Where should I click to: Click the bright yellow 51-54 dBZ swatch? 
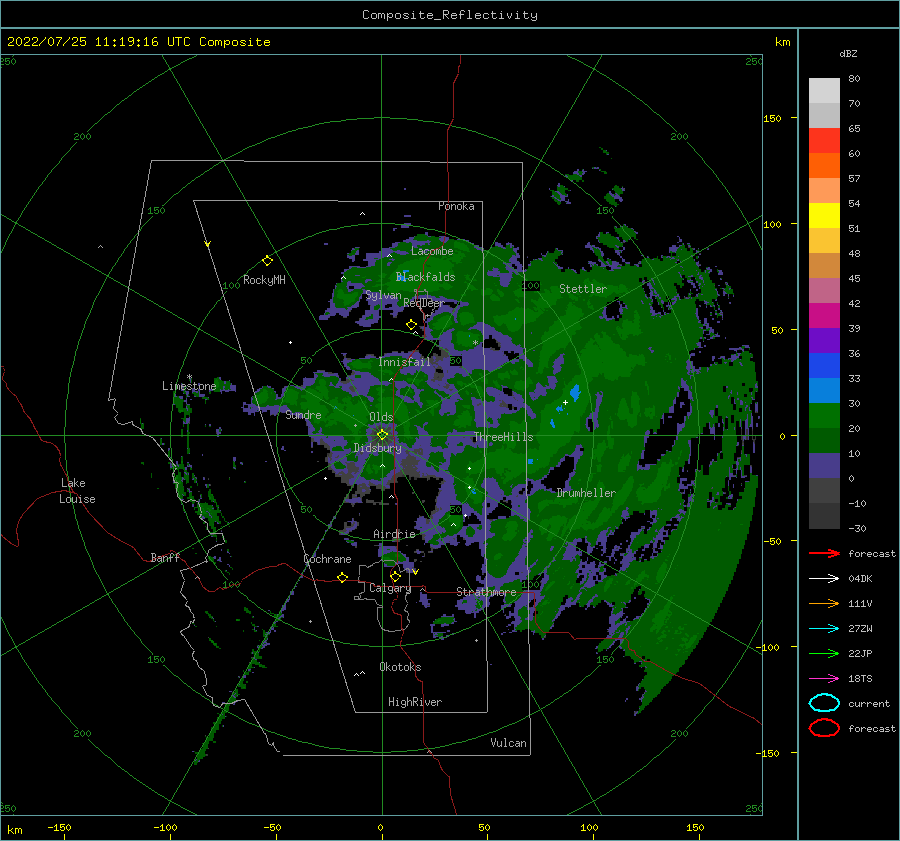(824, 215)
